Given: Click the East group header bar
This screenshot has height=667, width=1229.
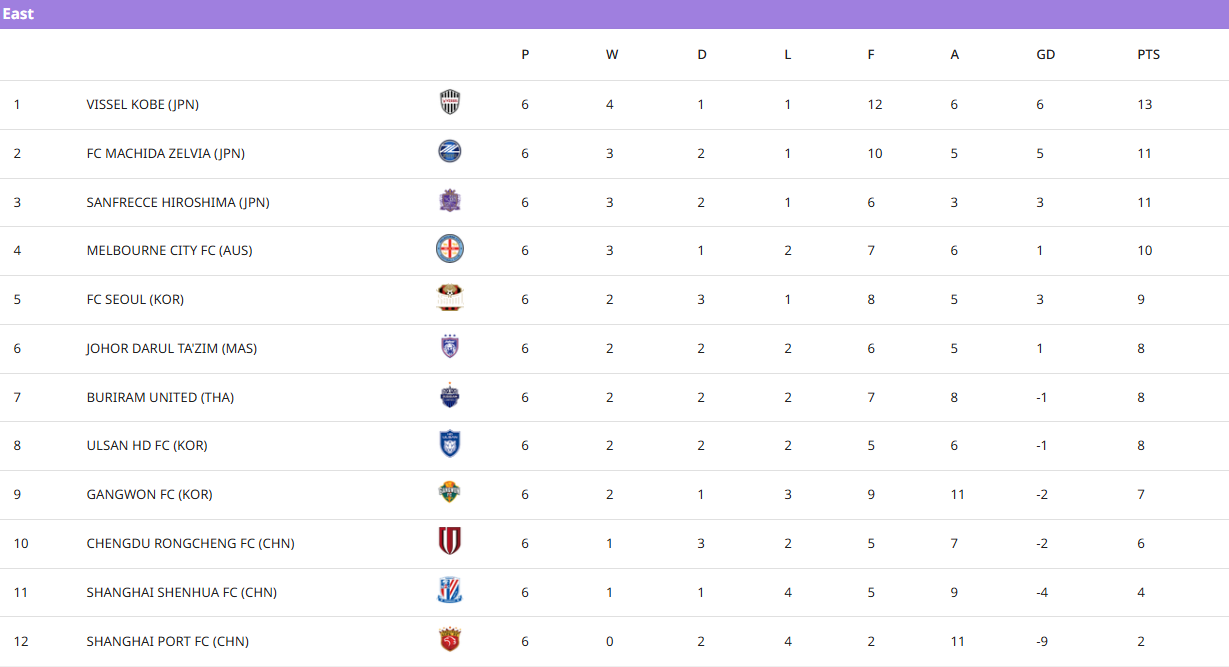Looking at the screenshot, I should pos(614,14).
